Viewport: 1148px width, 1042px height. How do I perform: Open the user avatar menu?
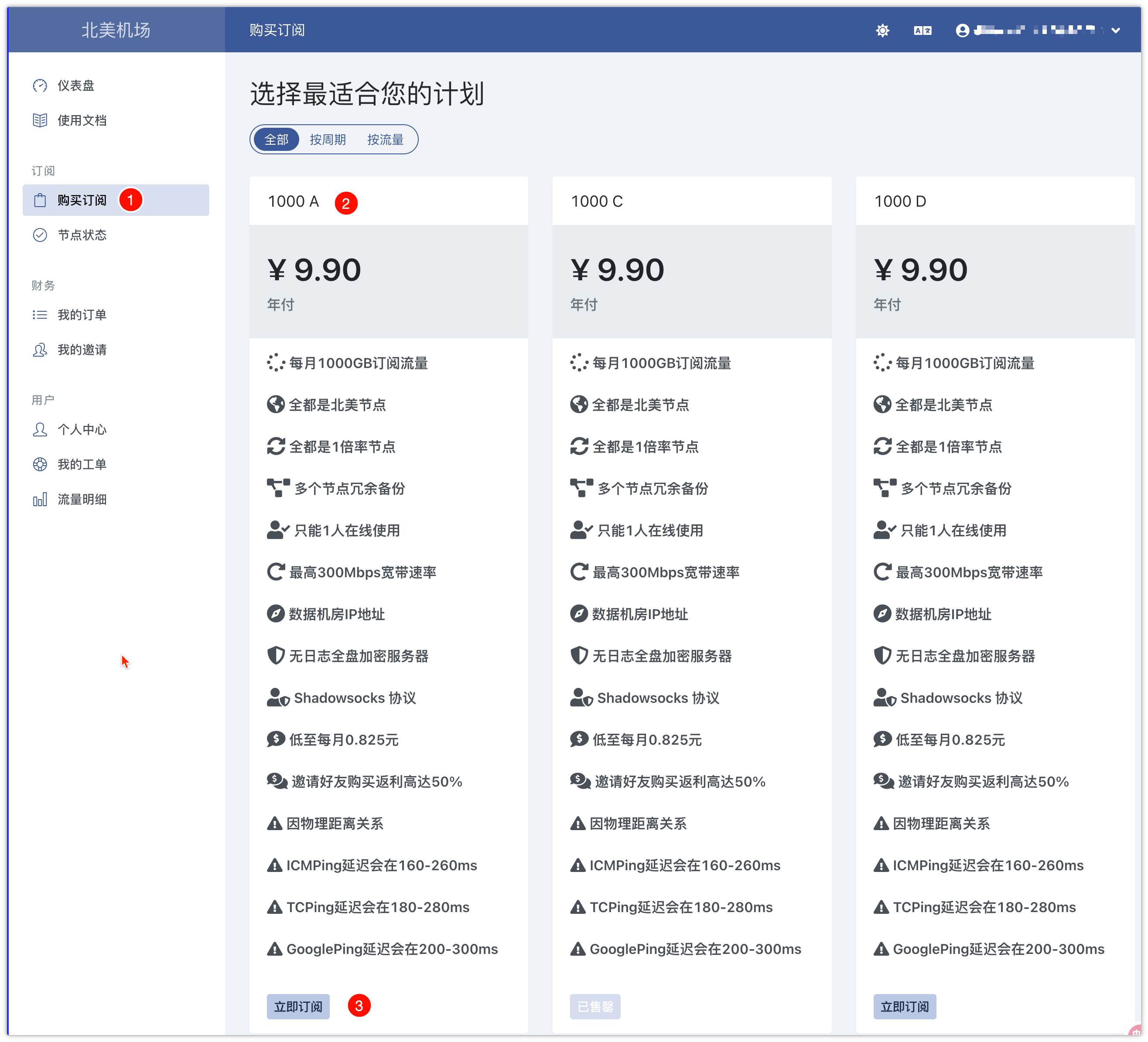tap(962, 30)
